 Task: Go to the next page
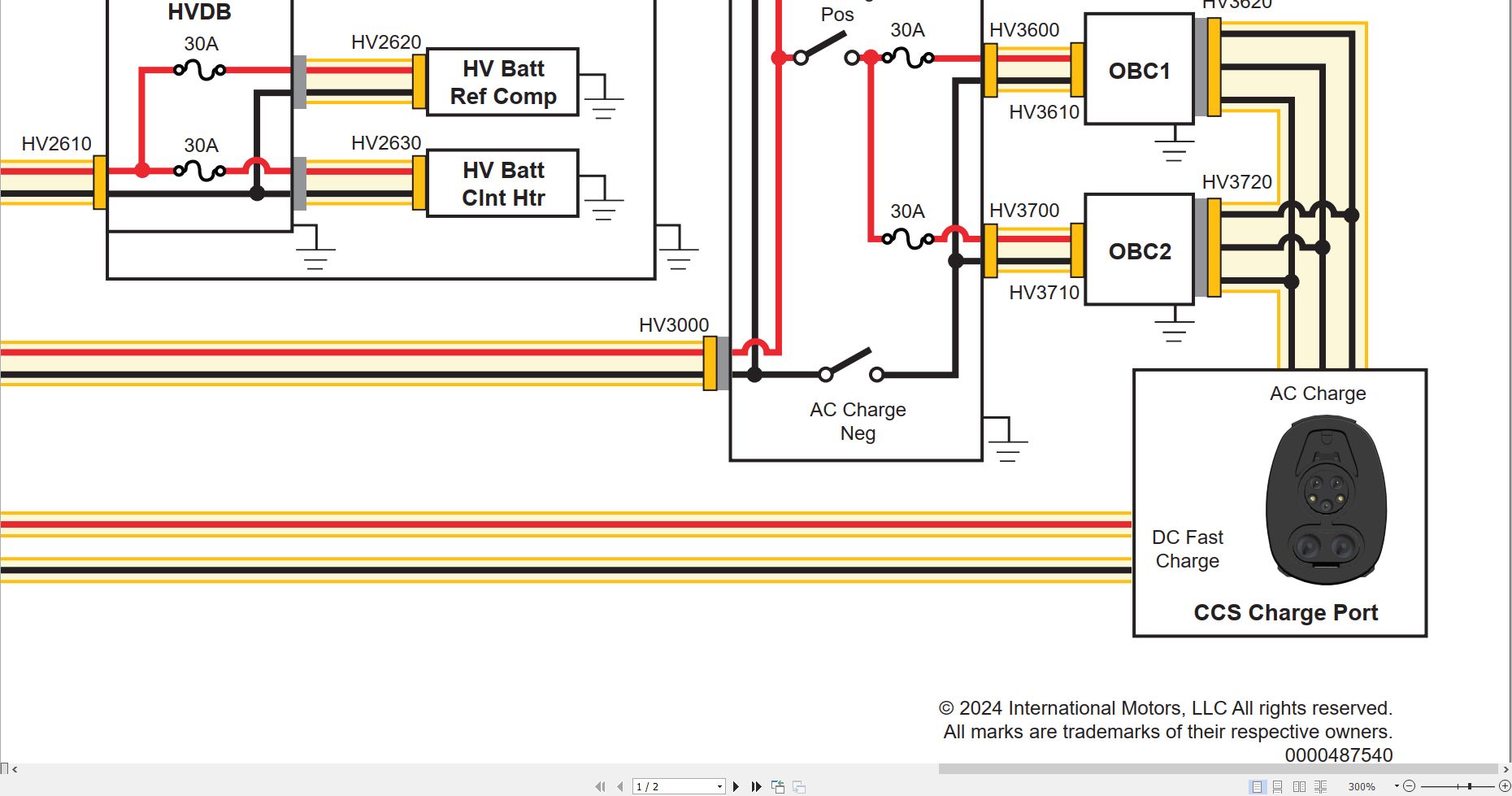[736, 786]
